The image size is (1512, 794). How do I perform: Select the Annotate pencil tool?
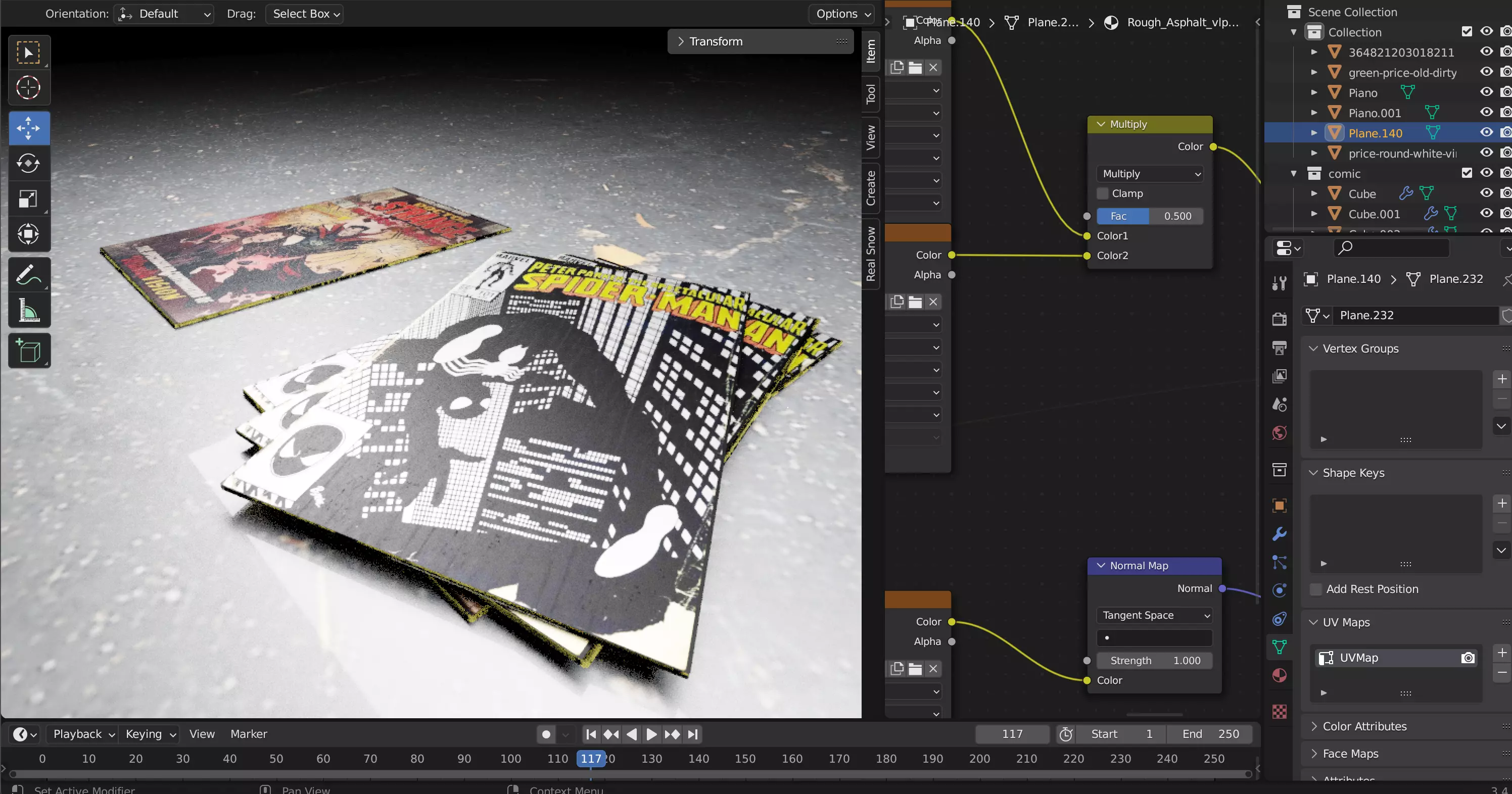tap(29, 274)
